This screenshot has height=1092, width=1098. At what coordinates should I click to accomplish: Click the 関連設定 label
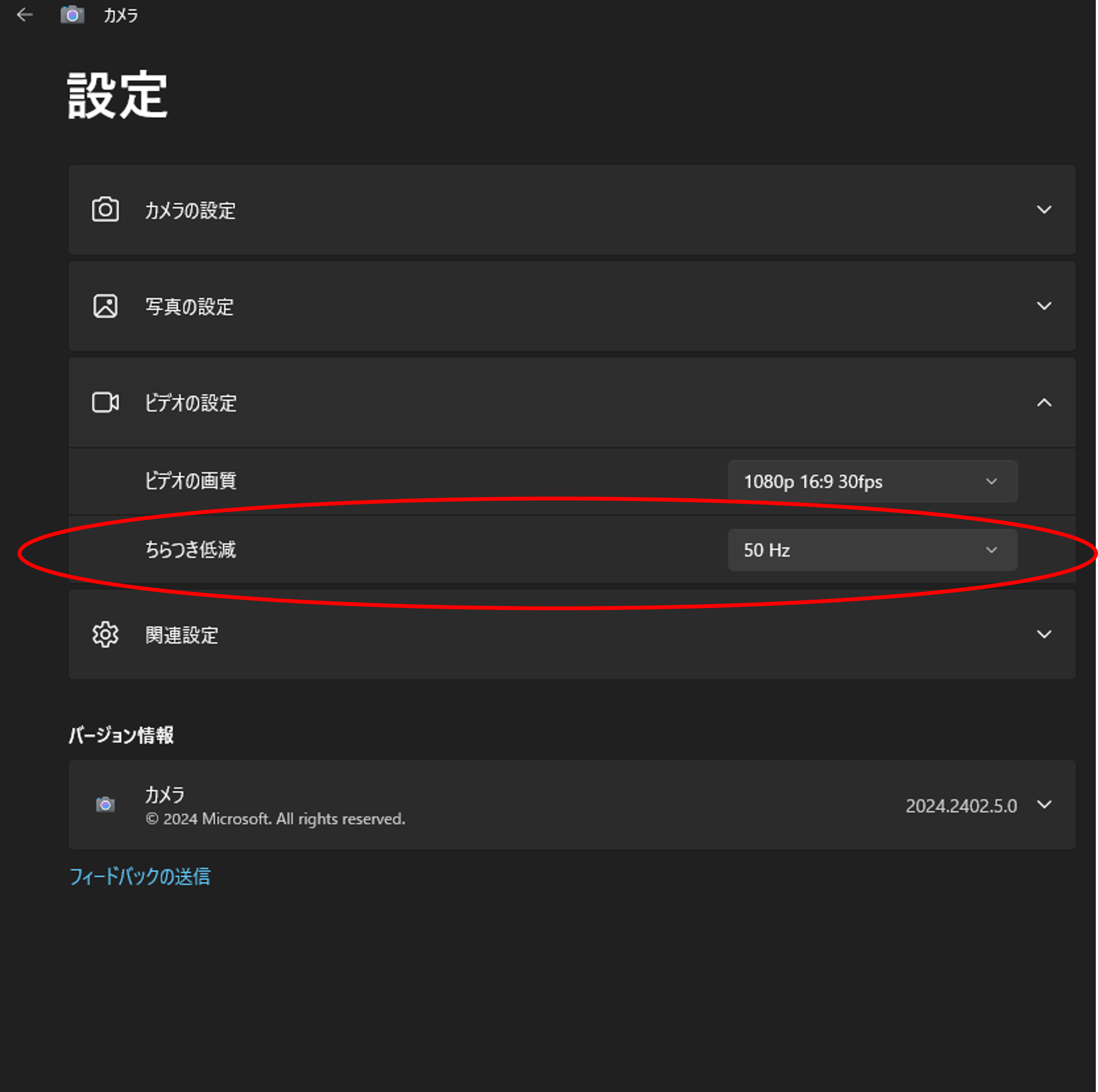pos(182,634)
